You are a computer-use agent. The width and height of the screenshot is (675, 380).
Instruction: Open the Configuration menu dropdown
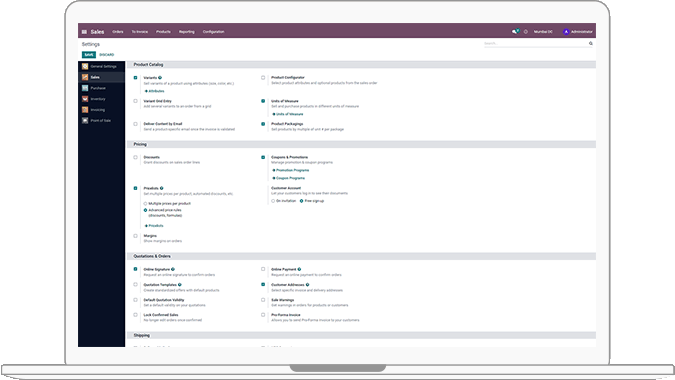coord(214,32)
